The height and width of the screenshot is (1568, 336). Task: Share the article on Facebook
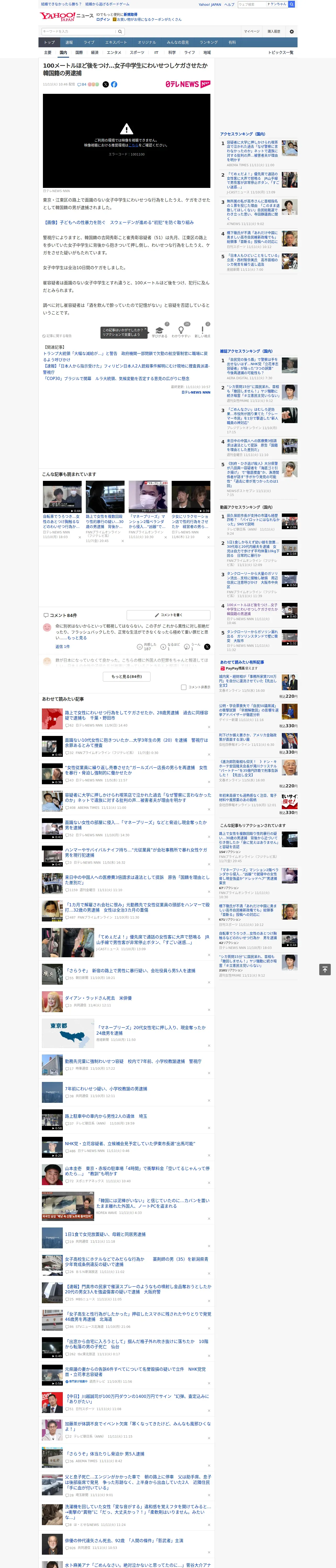[114, 85]
